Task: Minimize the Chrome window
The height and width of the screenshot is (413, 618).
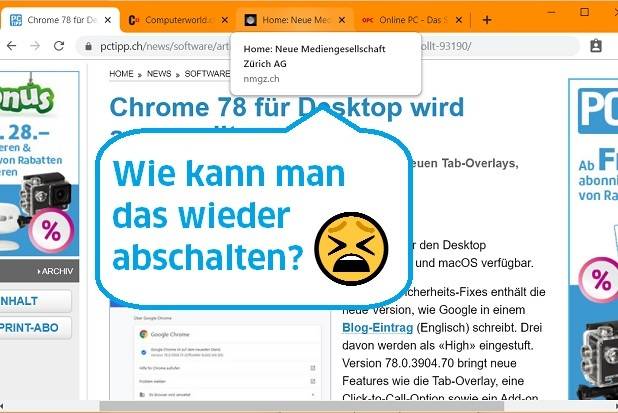Action: click(551, 12)
